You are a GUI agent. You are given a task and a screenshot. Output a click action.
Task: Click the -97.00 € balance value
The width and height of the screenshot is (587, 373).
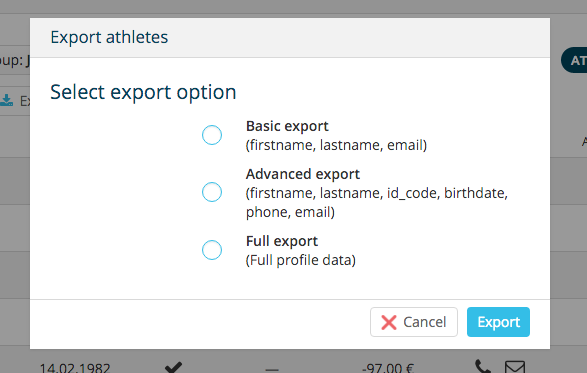pyautogui.click(x=387, y=367)
